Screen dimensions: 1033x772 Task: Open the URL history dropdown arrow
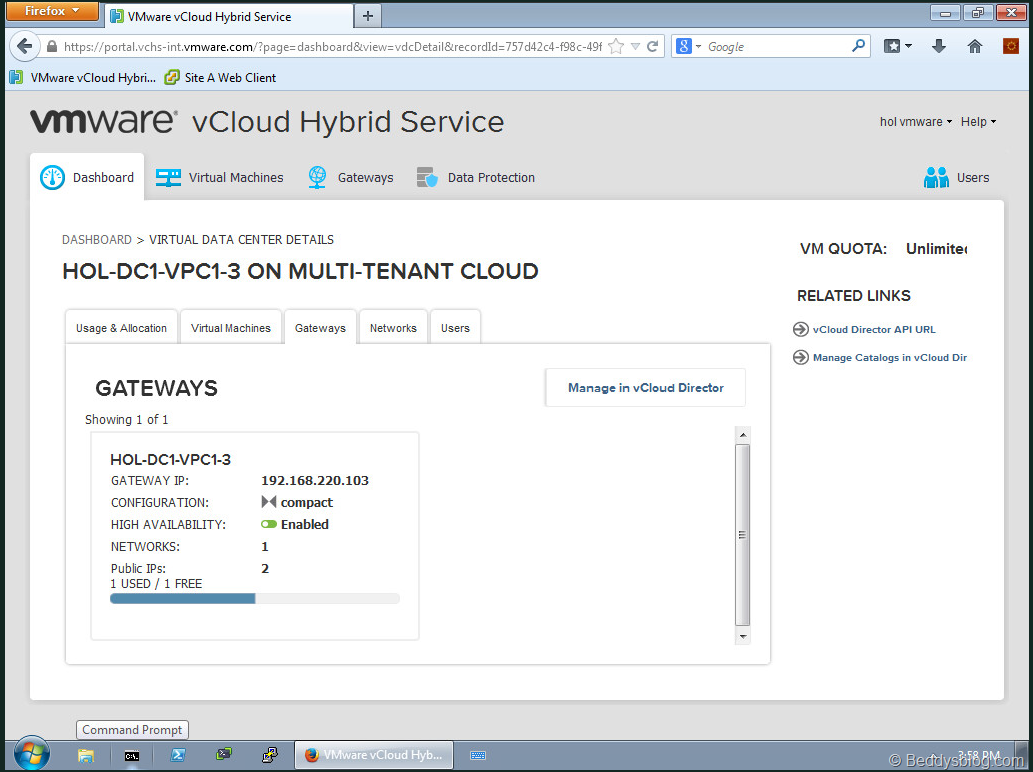click(x=635, y=46)
